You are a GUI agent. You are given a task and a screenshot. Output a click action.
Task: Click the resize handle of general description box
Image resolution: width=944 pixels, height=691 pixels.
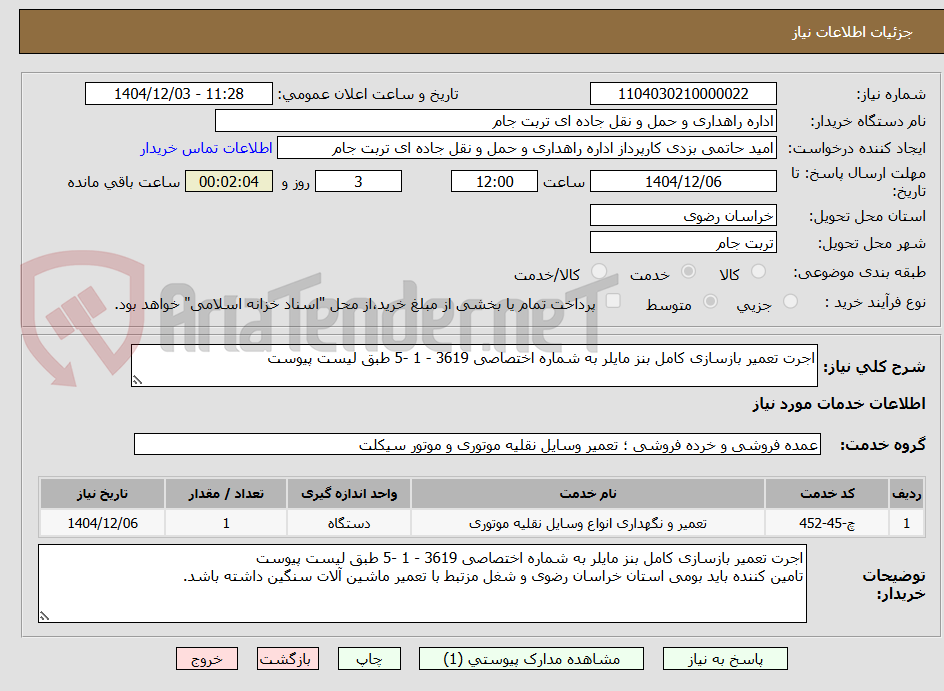coord(137,380)
